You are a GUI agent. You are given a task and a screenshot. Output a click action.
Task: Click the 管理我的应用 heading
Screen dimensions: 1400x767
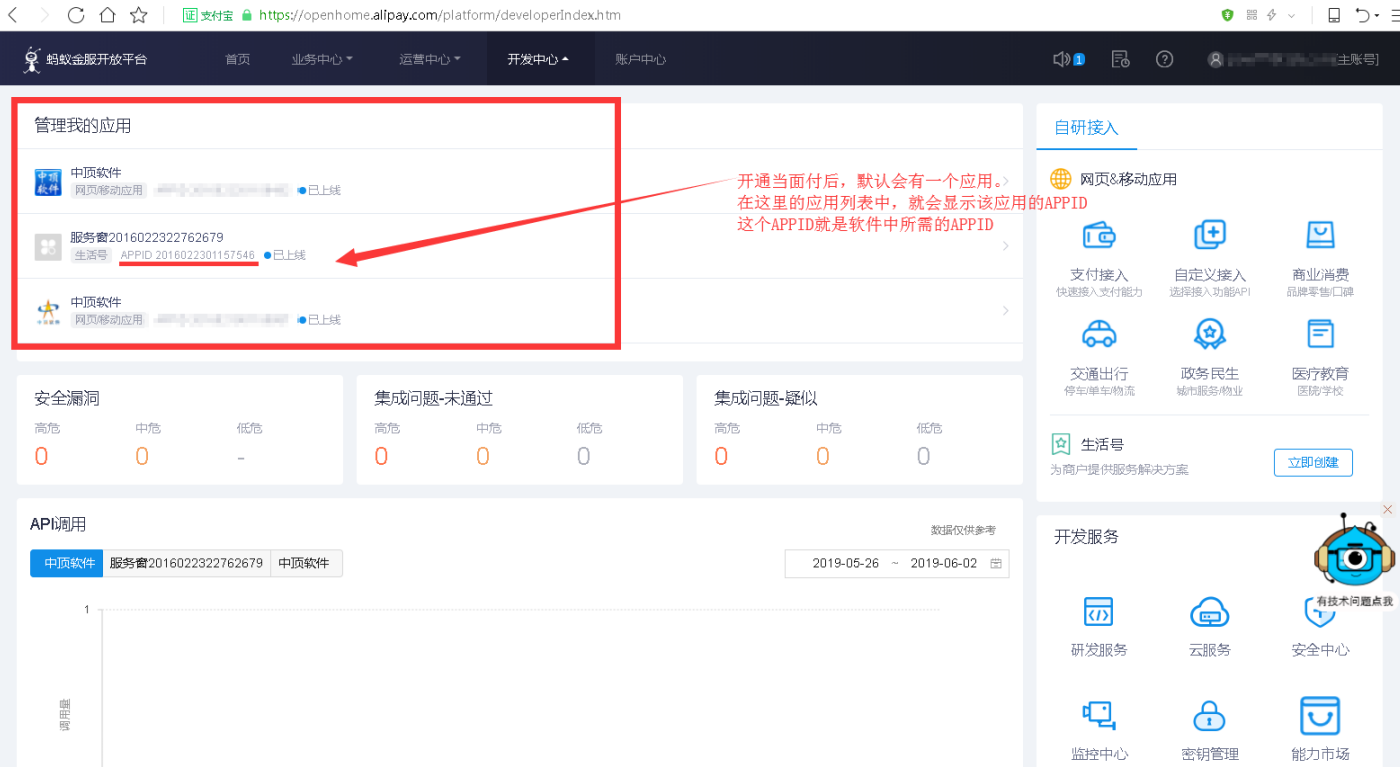click(x=83, y=125)
